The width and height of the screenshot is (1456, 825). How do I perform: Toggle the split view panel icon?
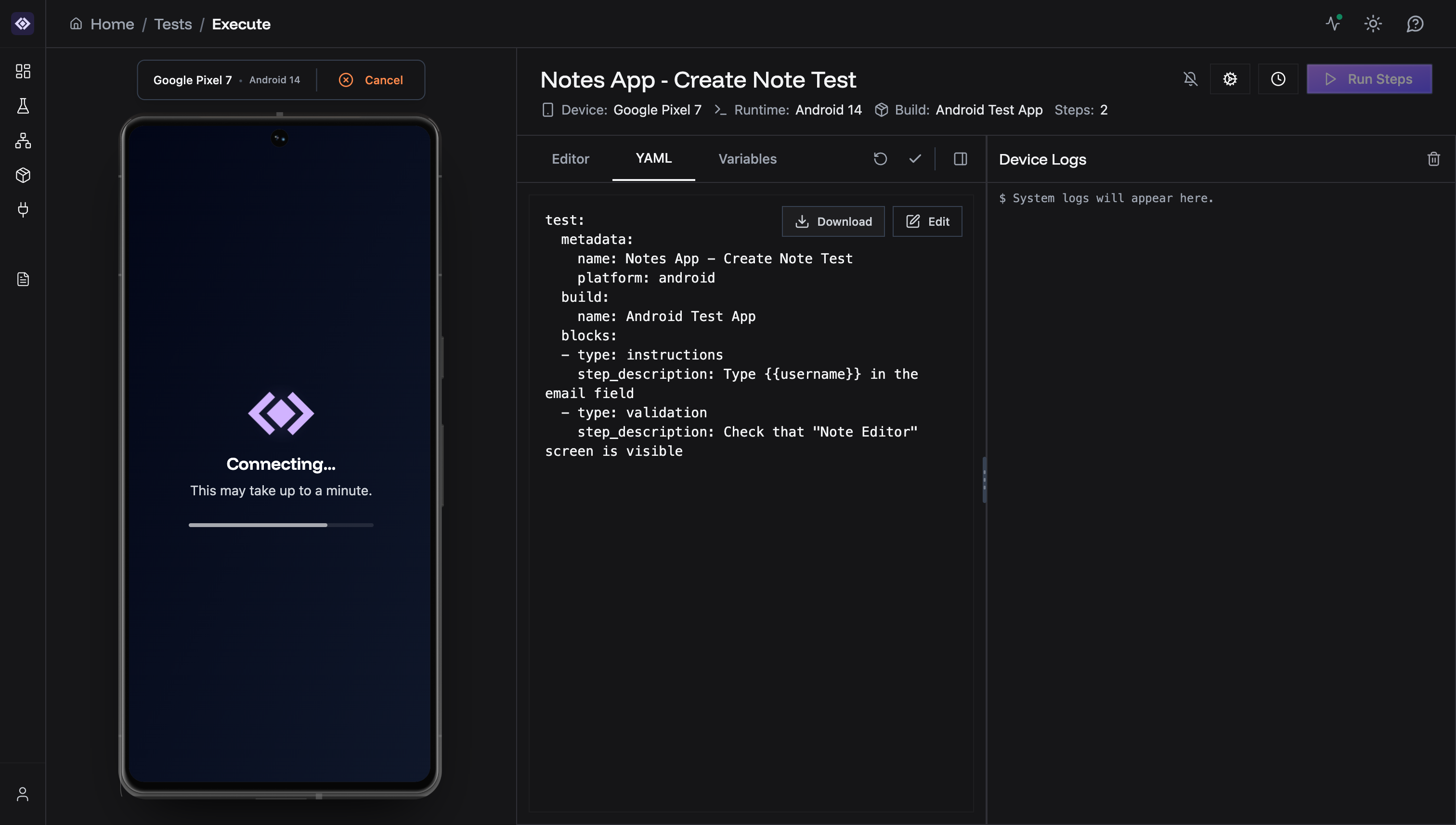[x=960, y=159]
